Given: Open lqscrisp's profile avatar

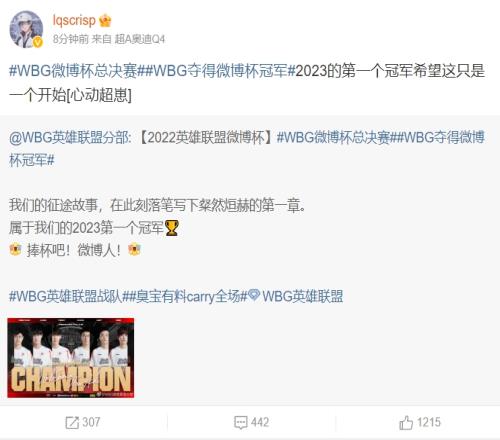Looking at the screenshot, I should click(26, 29).
